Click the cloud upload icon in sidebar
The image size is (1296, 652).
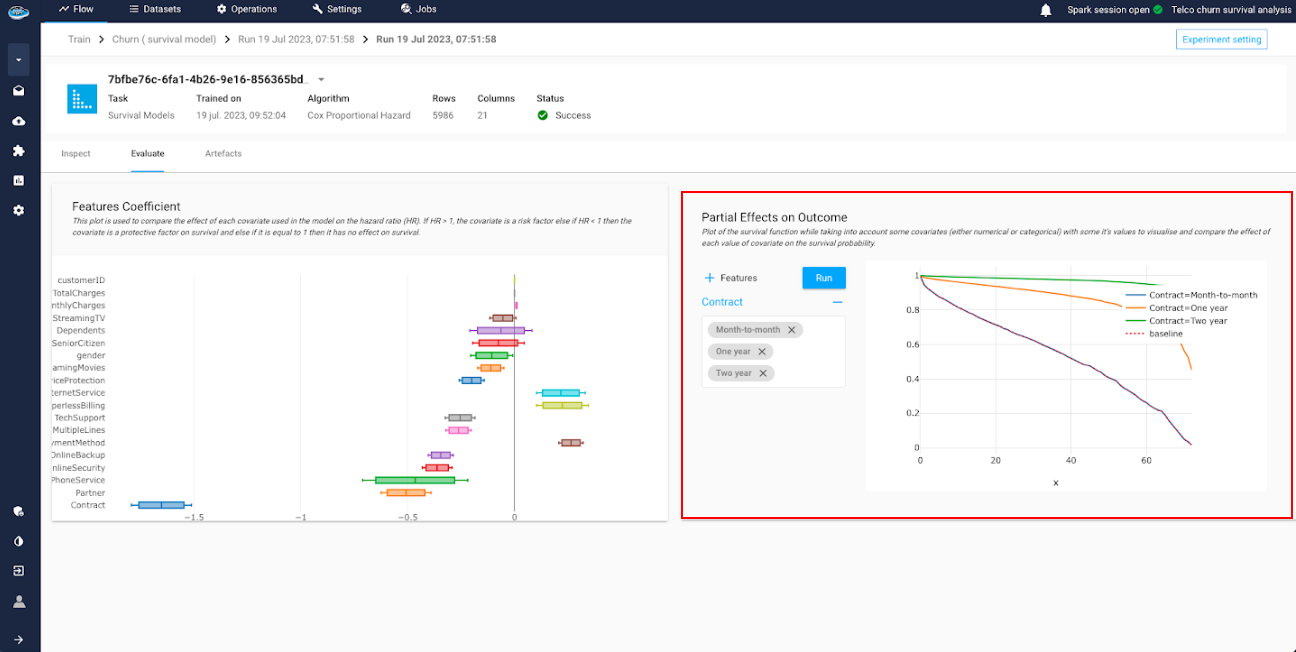click(x=18, y=121)
